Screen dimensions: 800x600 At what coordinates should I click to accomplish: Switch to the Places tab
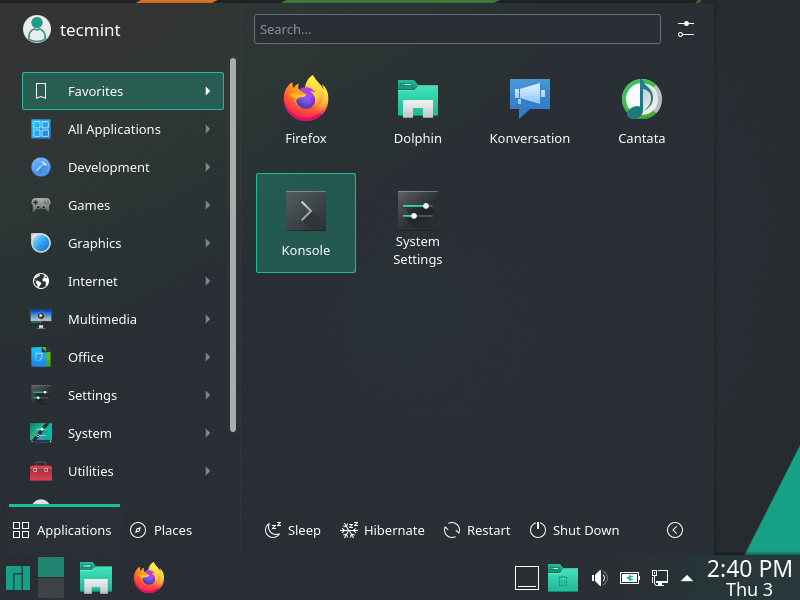click(161, 530)
